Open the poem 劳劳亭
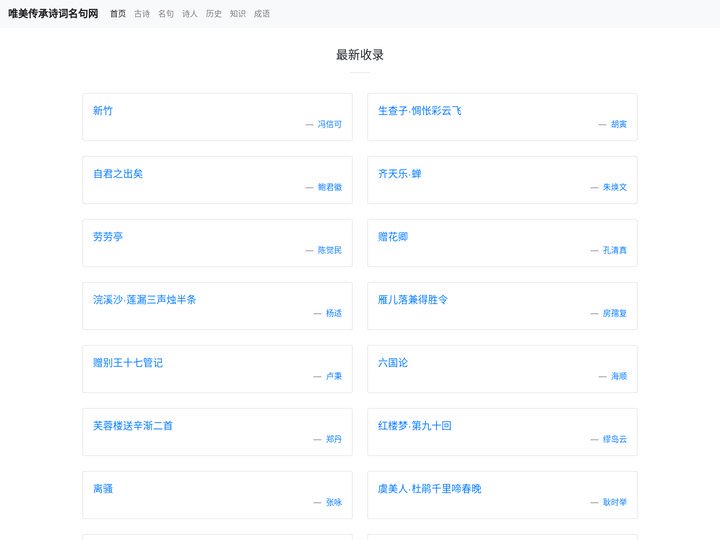720x540 pixels. [108, 236]
